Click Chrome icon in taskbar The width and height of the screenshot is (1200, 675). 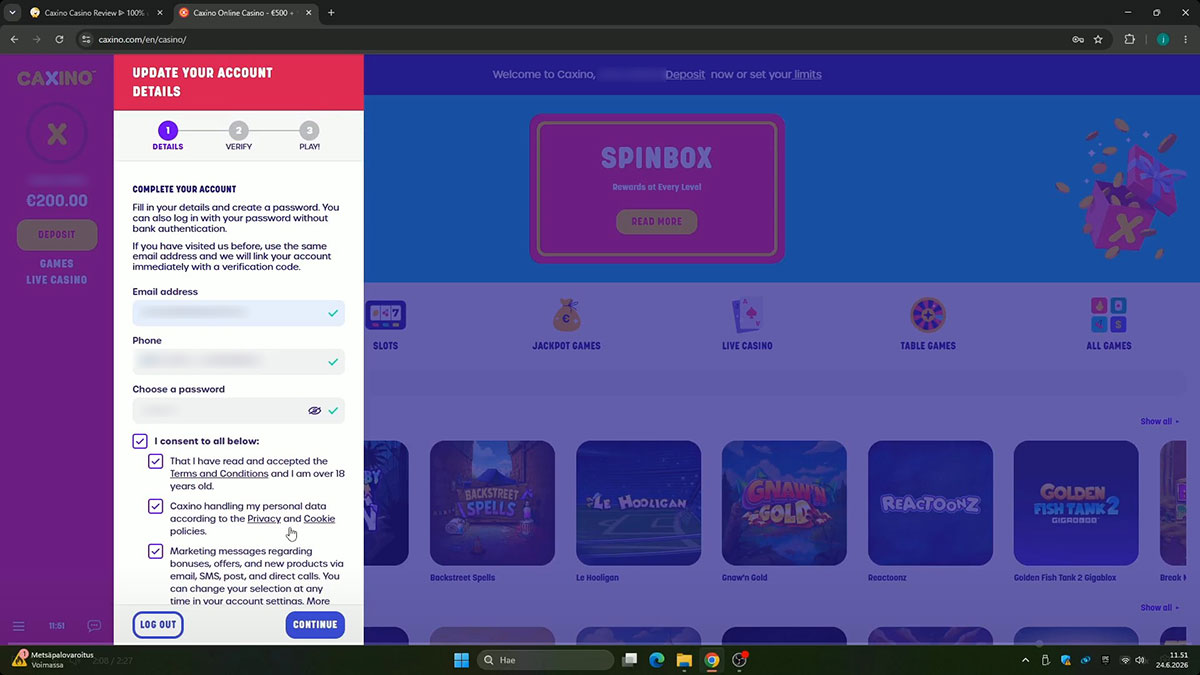click(x=712, y=660)
